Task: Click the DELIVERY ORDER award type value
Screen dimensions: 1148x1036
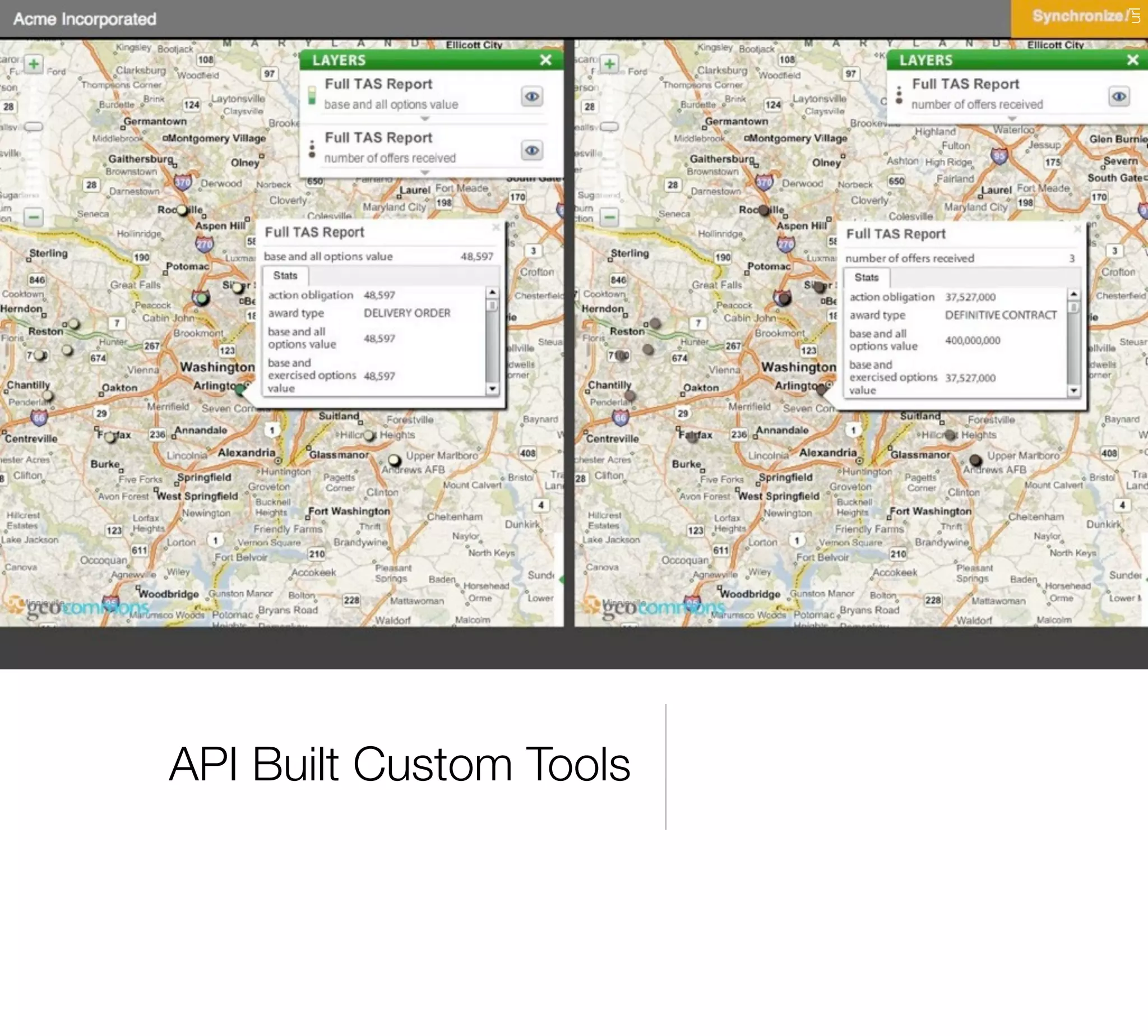Action: (407, 313)
